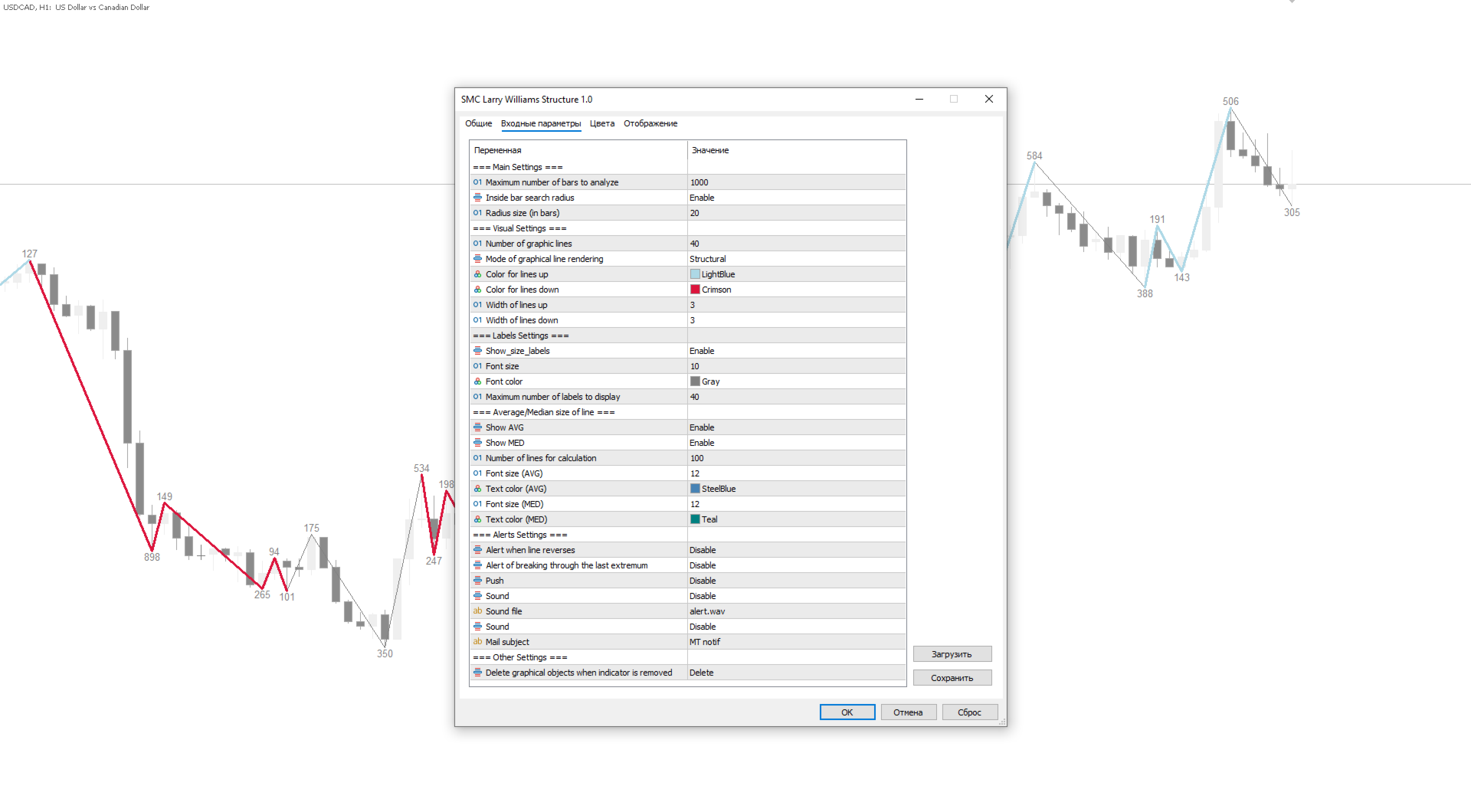Switch to the Общие tab
The height and width of the screenshot is (812, 1471).
click(479, 123)
